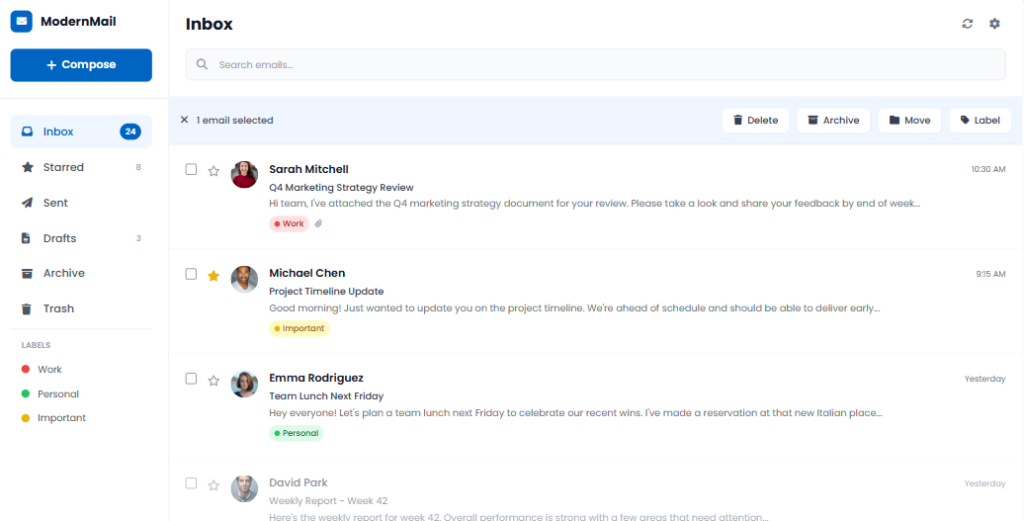Screen dimensions: 1024x521
Task: Click David Park's avatar photo
Action: [x=244, y=488]
